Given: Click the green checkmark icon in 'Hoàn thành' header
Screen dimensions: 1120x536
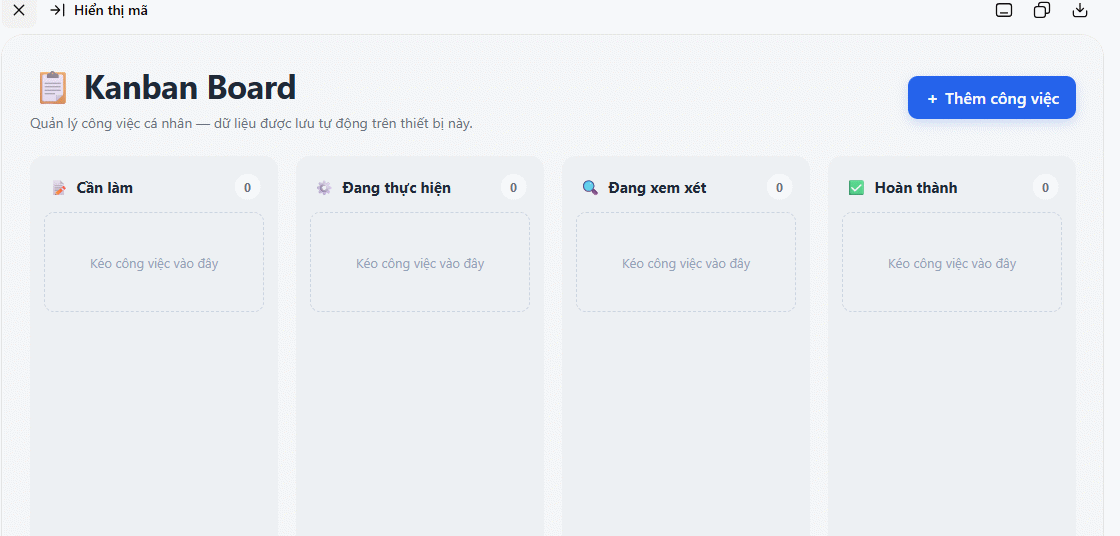Looking at the screenshot, I should point(856,188).
